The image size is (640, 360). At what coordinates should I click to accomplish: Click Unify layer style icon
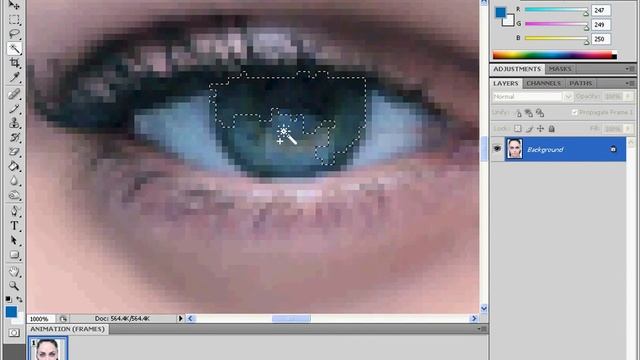coord(540,113)
